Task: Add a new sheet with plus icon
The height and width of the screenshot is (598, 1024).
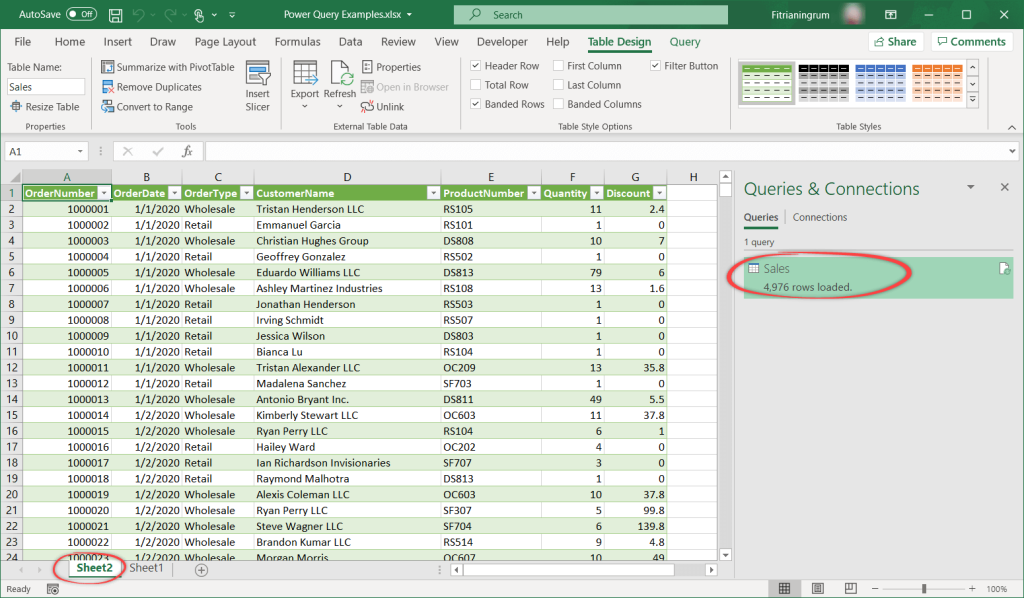Action: tap(202, 570)
